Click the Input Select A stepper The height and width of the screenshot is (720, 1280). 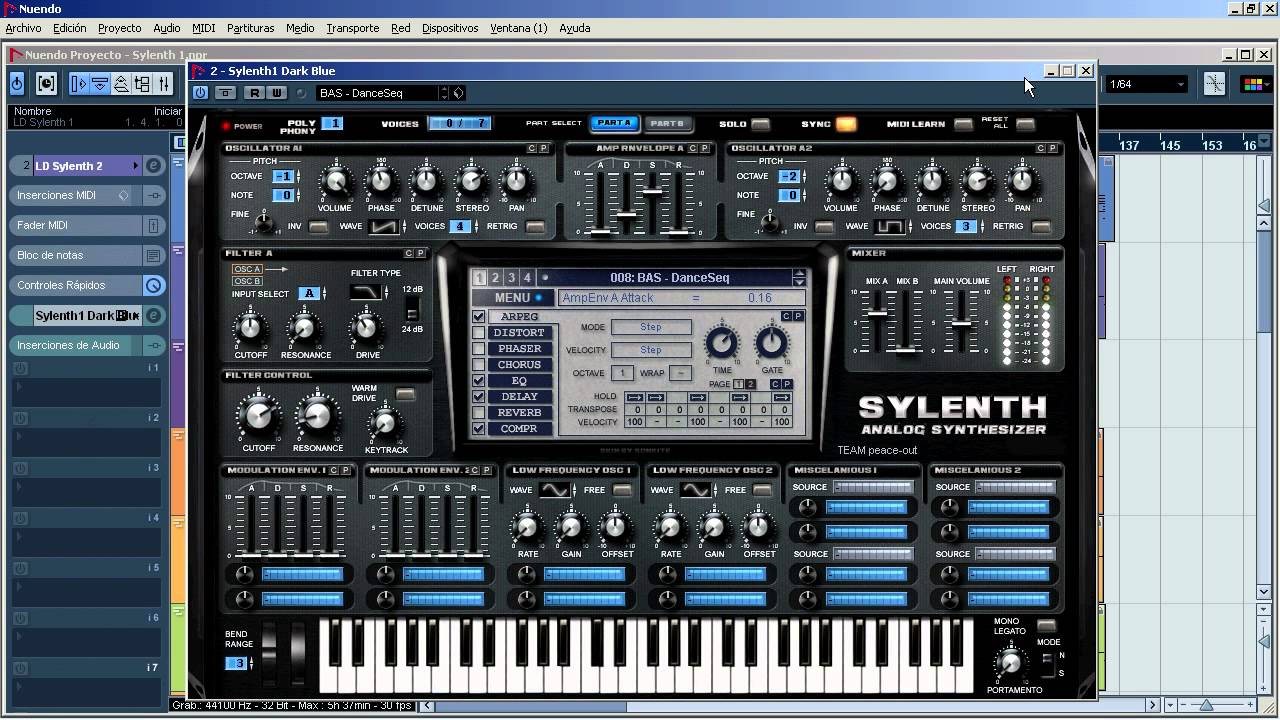324,293
